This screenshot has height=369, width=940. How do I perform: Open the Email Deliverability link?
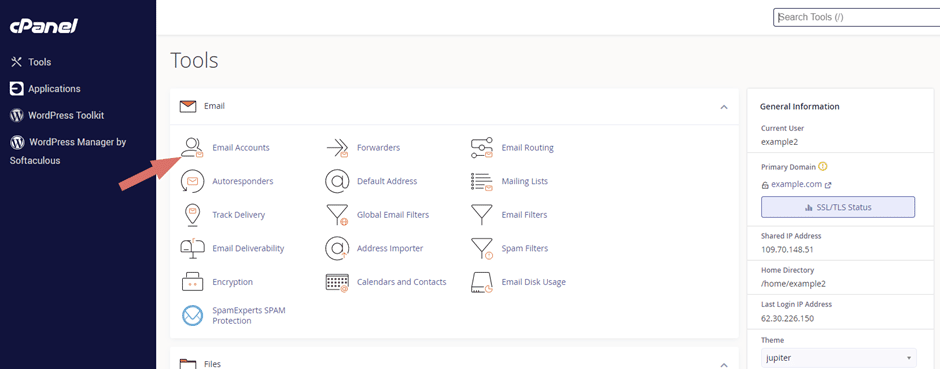click(248, 248)
